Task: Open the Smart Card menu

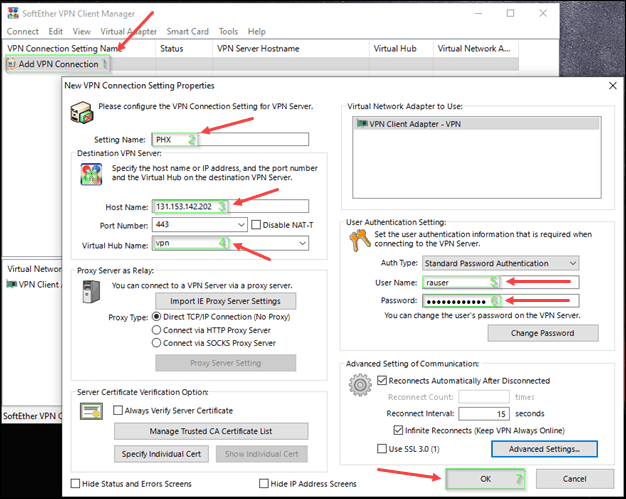Action: 187,32
